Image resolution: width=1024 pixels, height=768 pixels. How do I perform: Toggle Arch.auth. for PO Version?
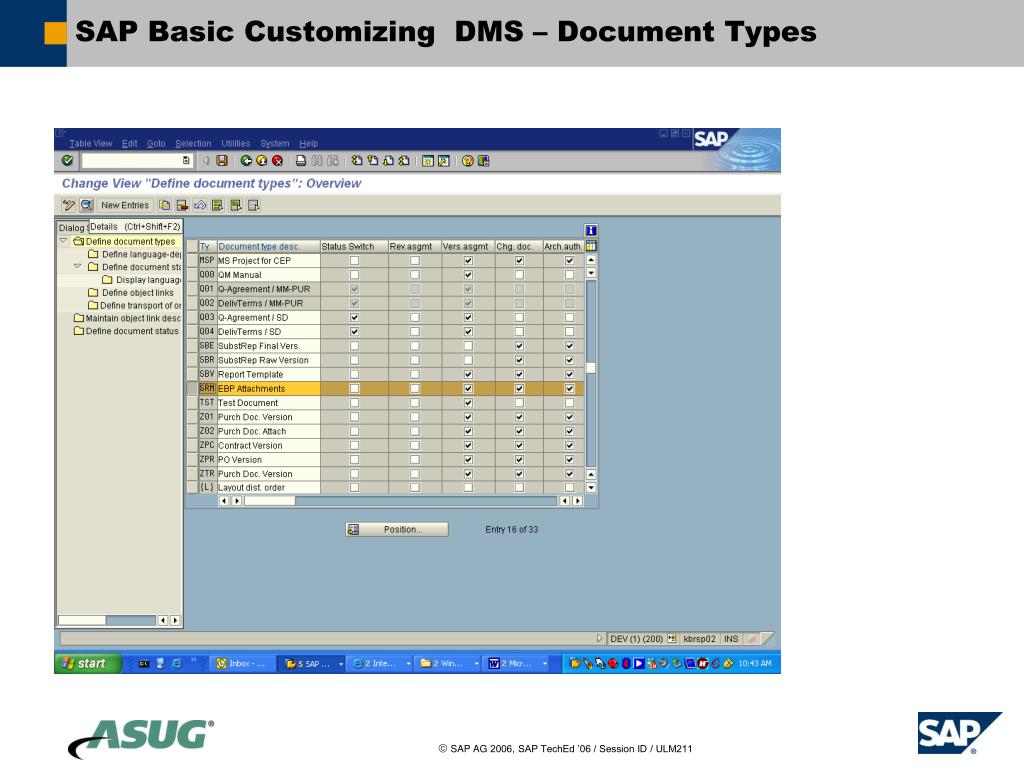[x=569, y=460]
